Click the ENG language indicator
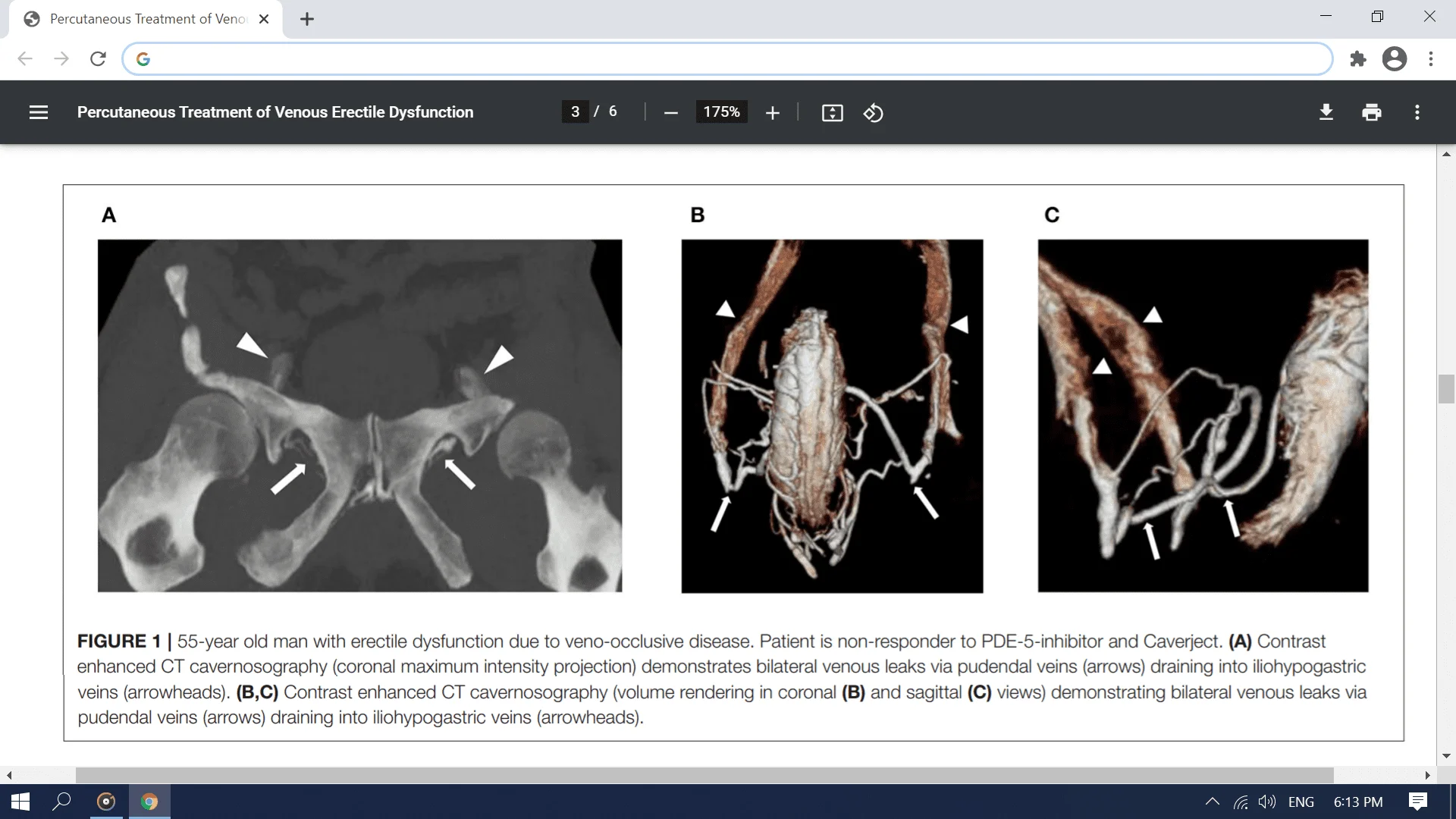 (x=1301, y=802)
